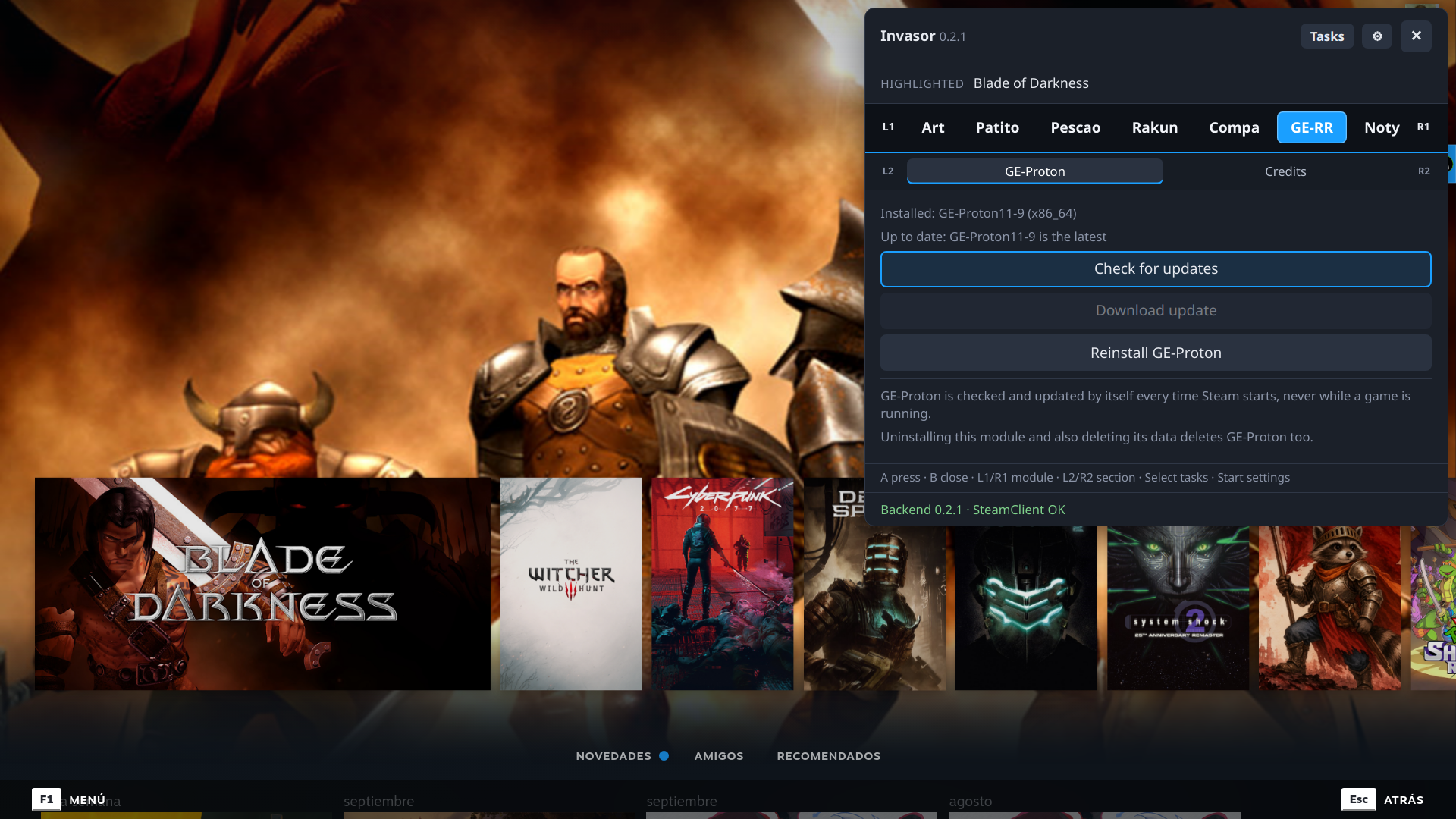
Task: Click the Download update button
Action: pos(1156,311)
